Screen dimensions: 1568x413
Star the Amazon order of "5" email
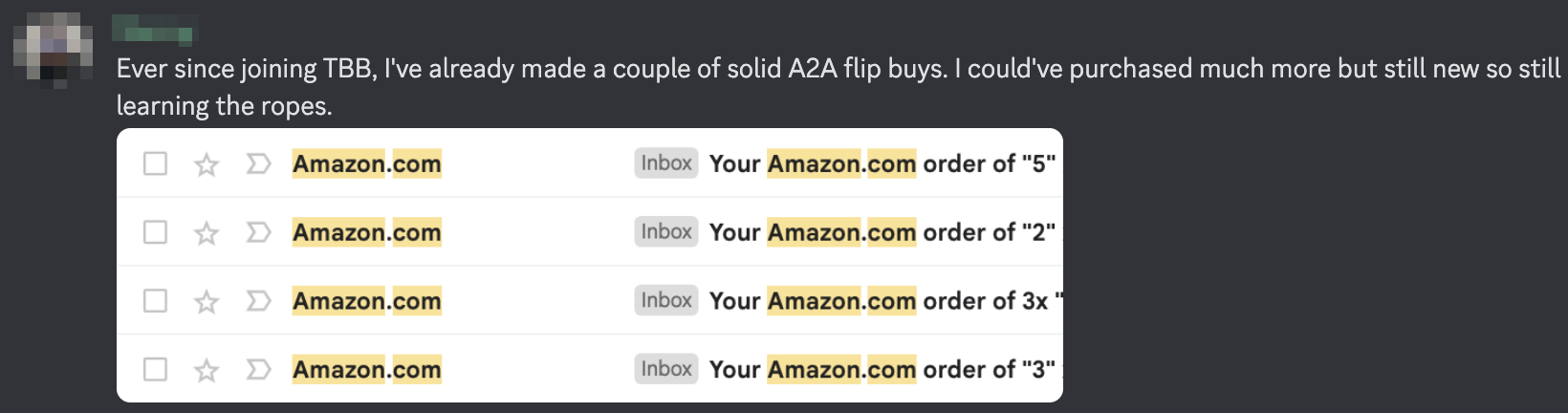click(x=207, y=164)
